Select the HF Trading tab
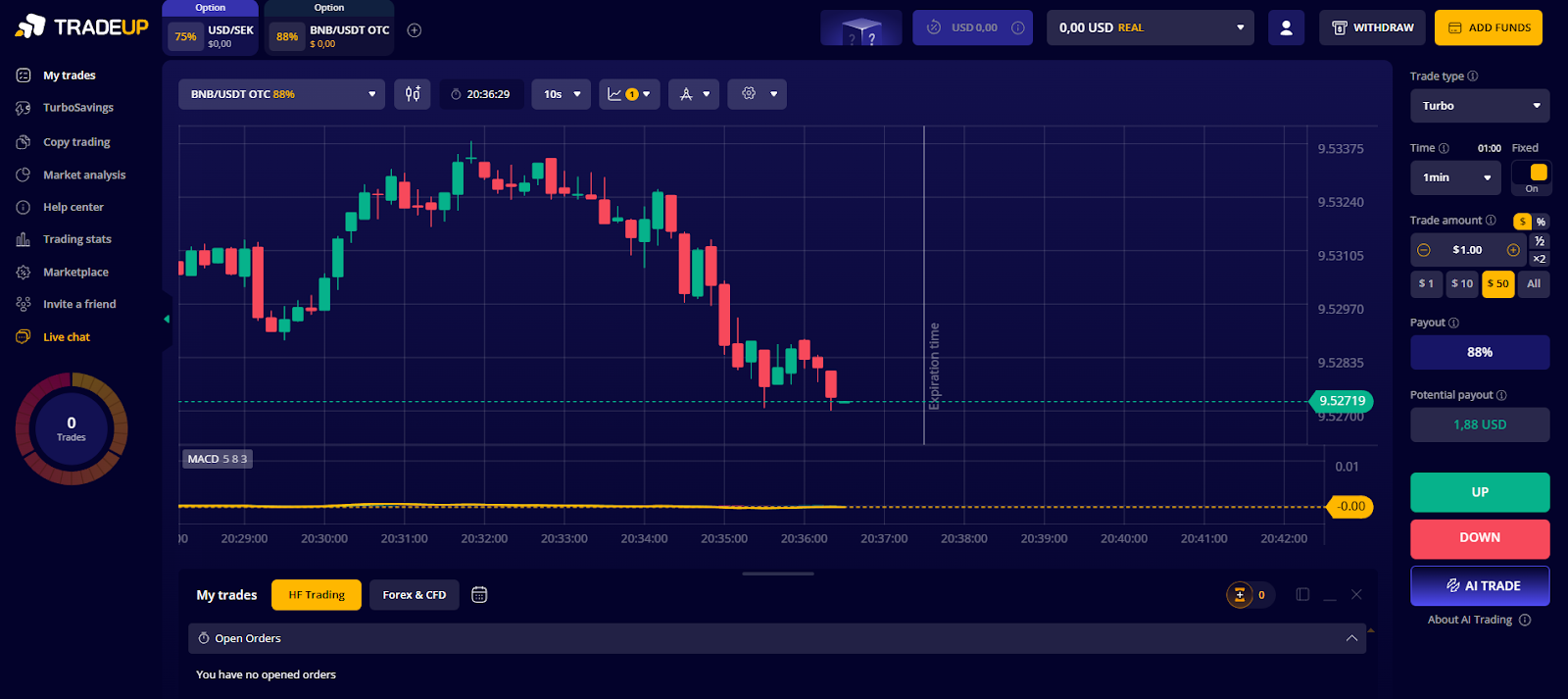 (x=317, y=595)
